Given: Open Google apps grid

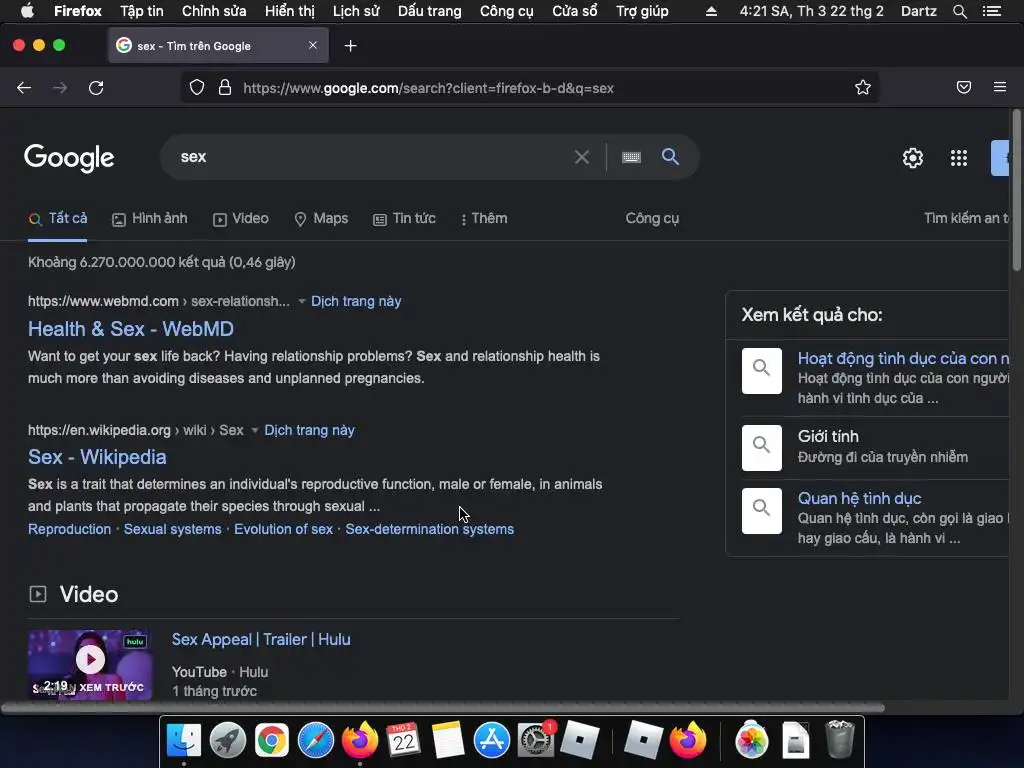Looking at the screenshot, I should [959, 157].
